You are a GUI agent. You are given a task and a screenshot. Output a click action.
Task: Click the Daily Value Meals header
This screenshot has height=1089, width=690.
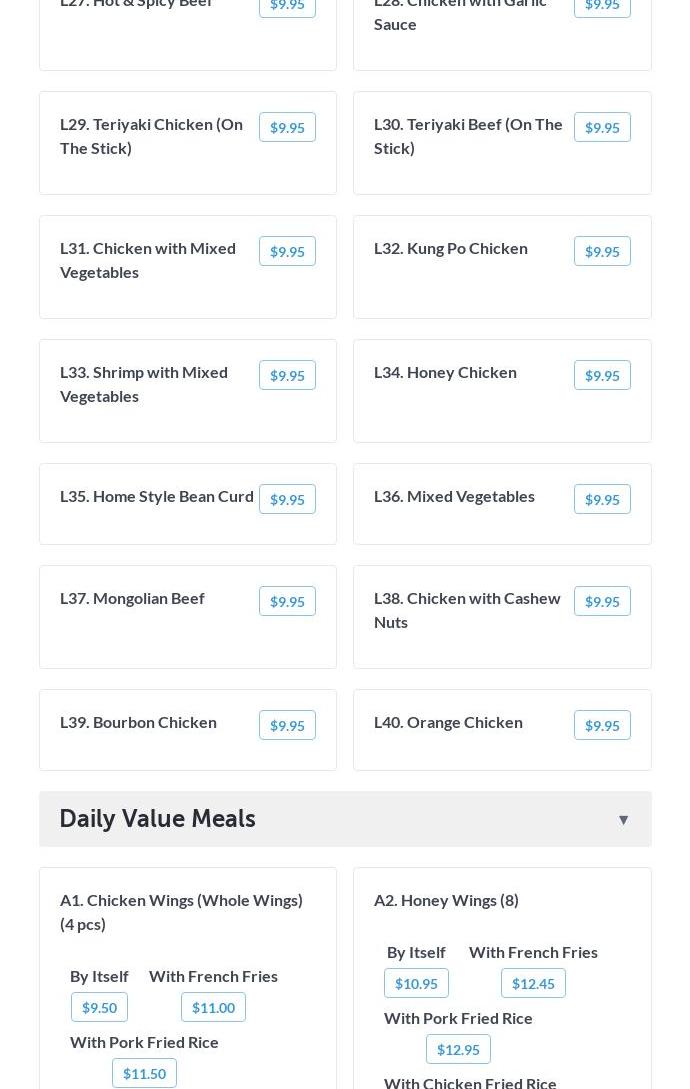pyautogui.click(x=158, y=819)
